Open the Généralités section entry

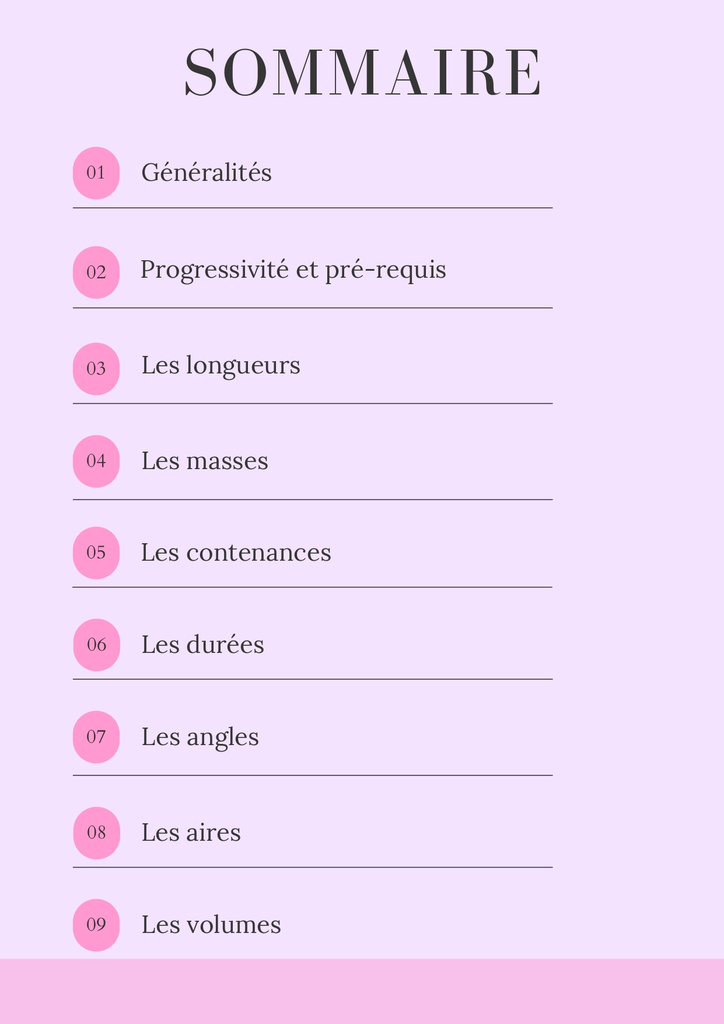(206, 173)
